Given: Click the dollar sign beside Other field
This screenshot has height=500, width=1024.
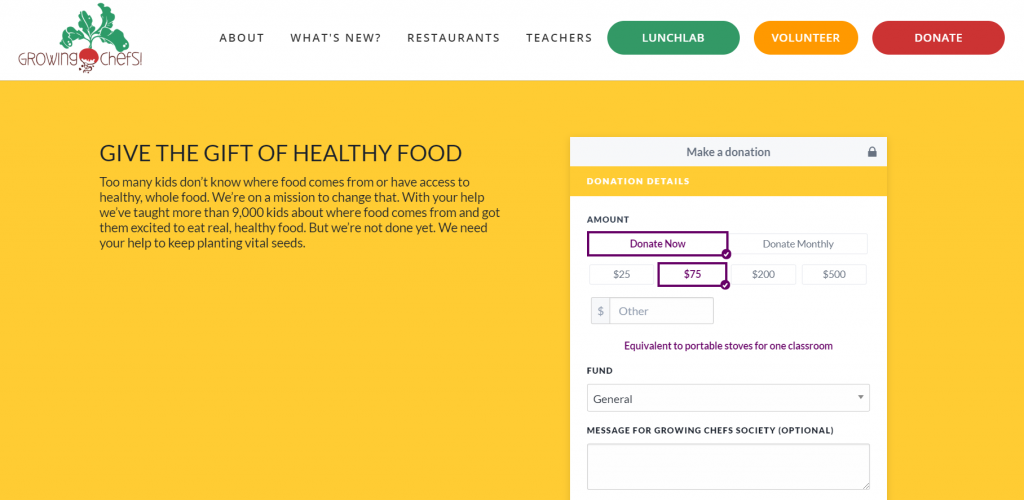Looking at the screenshot, I should pos(601,311).
